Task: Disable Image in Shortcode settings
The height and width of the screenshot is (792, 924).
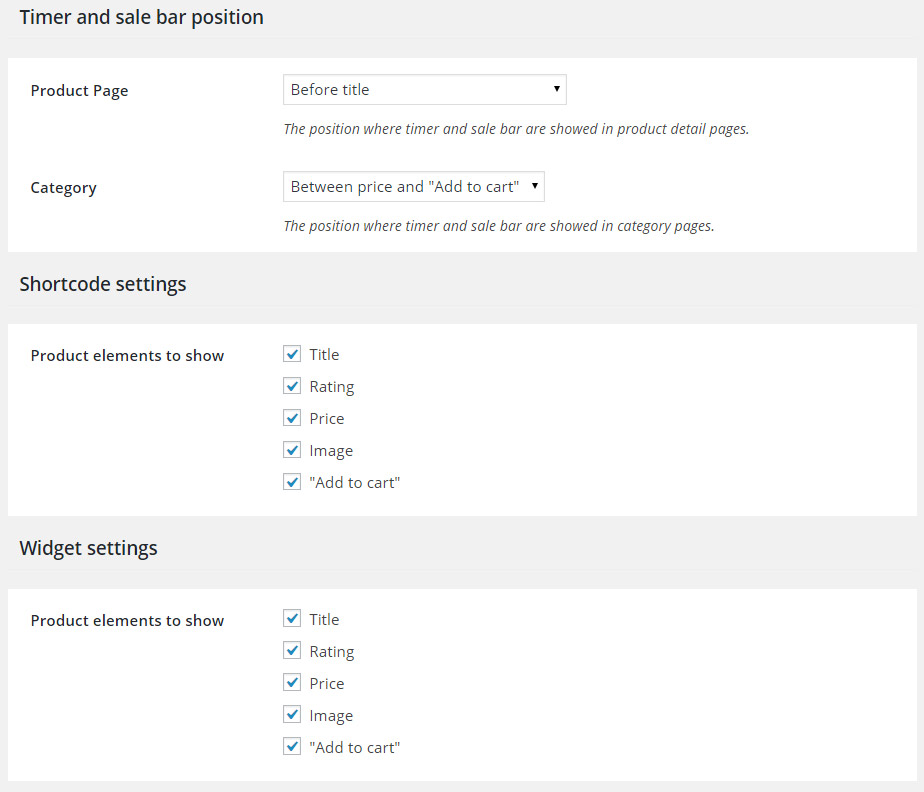Action: (x=292, y=450)
